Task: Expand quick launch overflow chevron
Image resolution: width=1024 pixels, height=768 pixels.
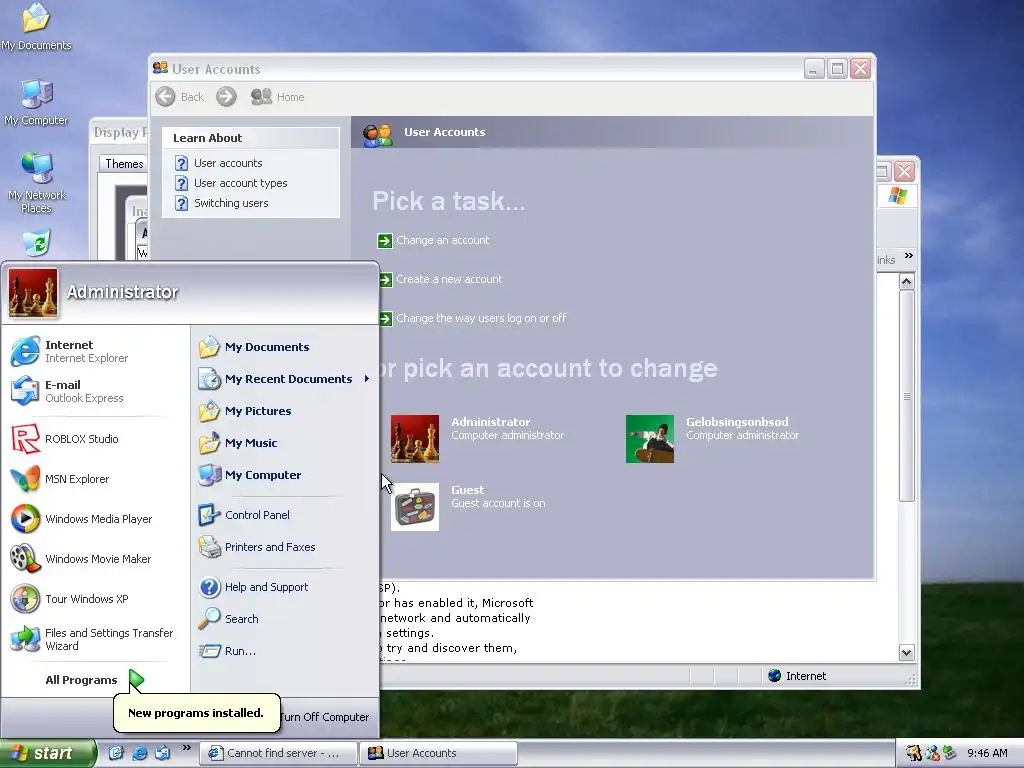Action: (187, 748)
